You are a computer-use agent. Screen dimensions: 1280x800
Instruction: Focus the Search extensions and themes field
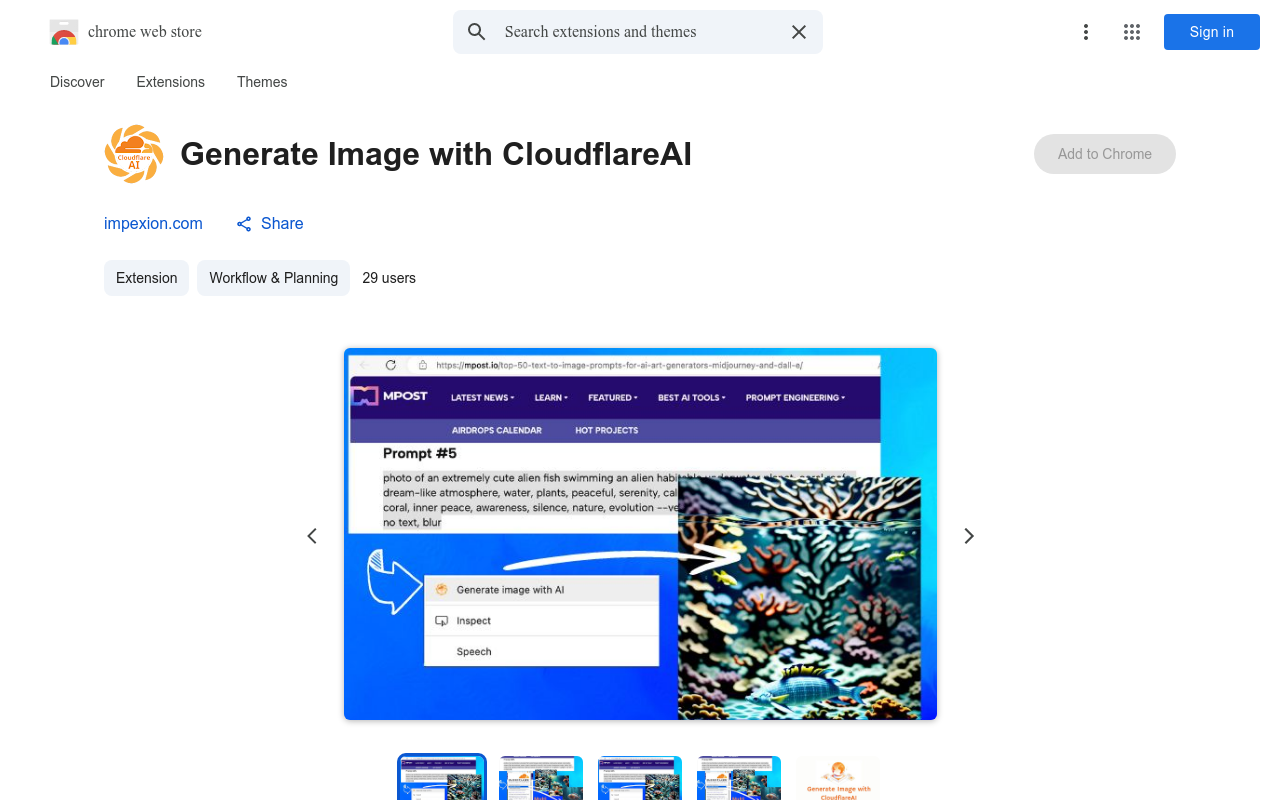(638, 32)
